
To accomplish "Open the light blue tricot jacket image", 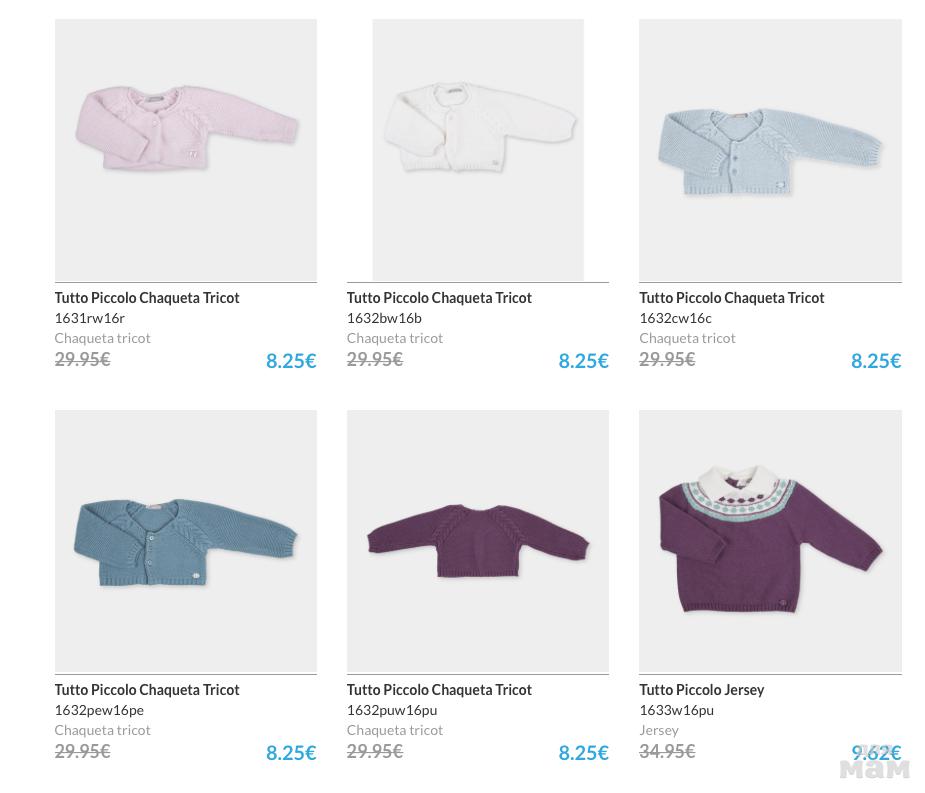I will click(x=770, y=150).
